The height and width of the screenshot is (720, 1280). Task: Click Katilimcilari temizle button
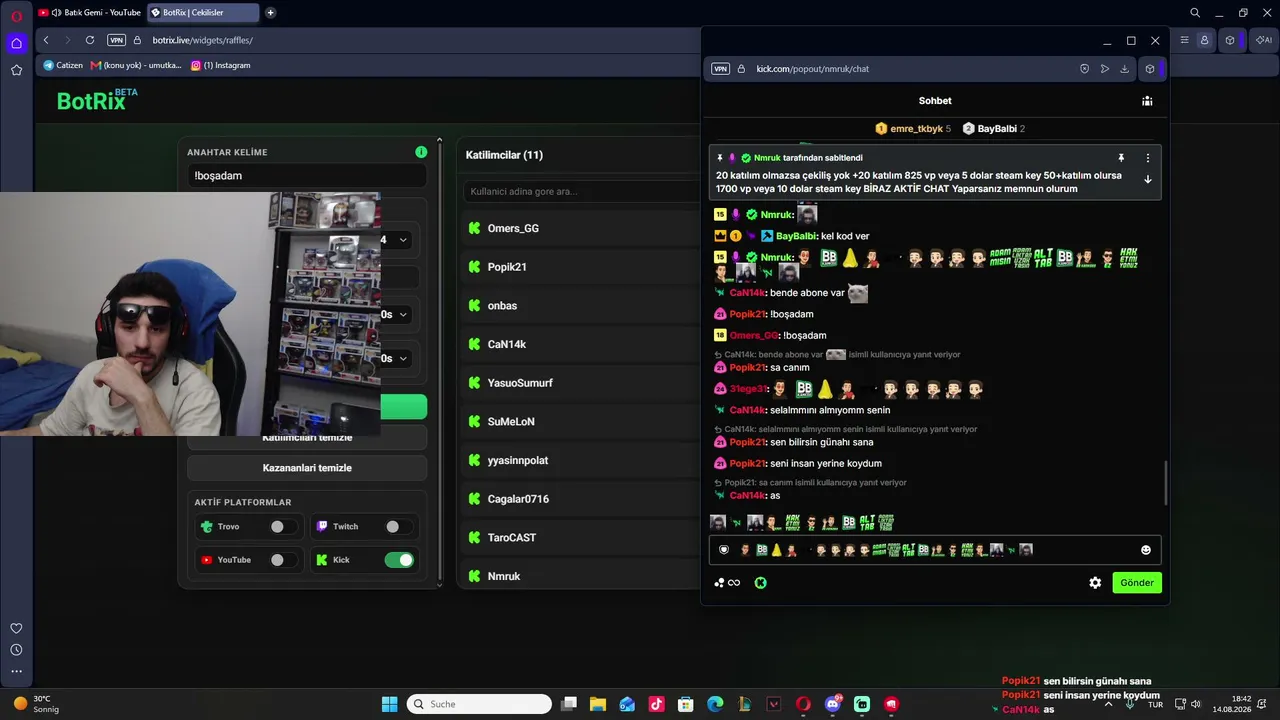307,437
